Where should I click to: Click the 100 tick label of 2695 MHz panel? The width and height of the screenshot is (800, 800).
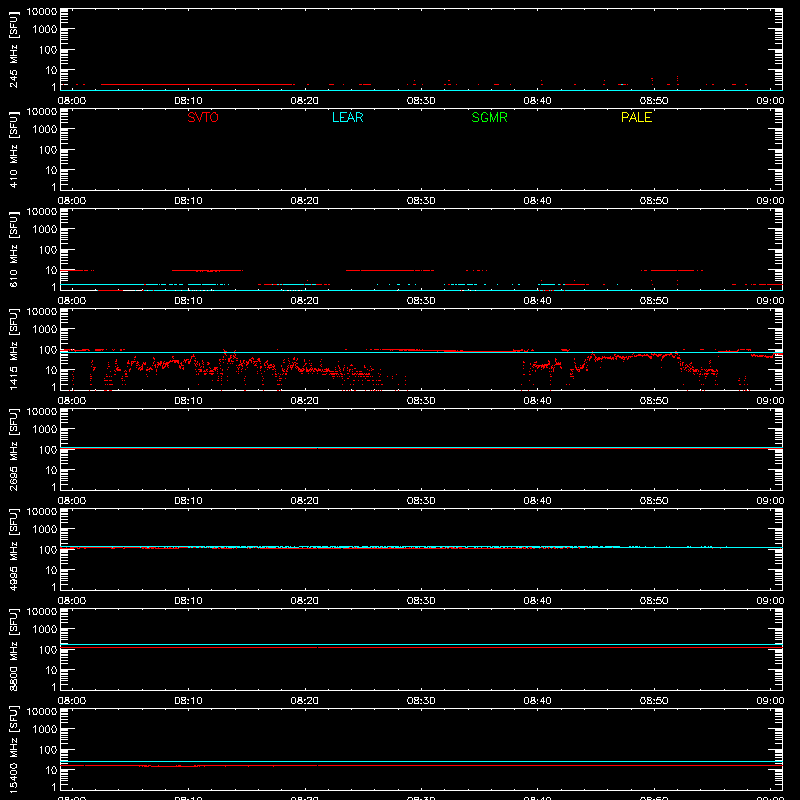pyautogui.click(x=48, y=449)
